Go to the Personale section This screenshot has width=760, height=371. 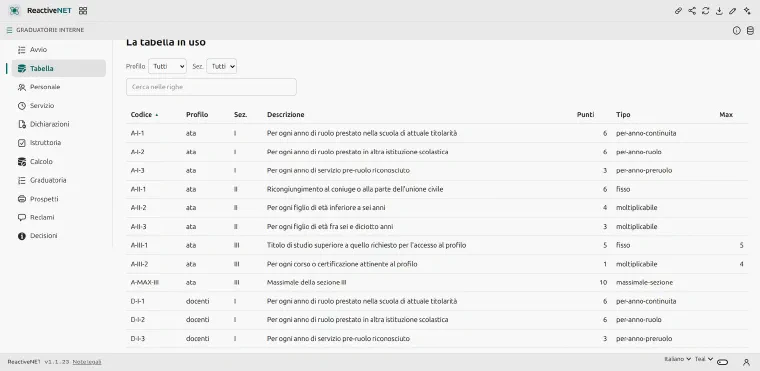point(59,87)
